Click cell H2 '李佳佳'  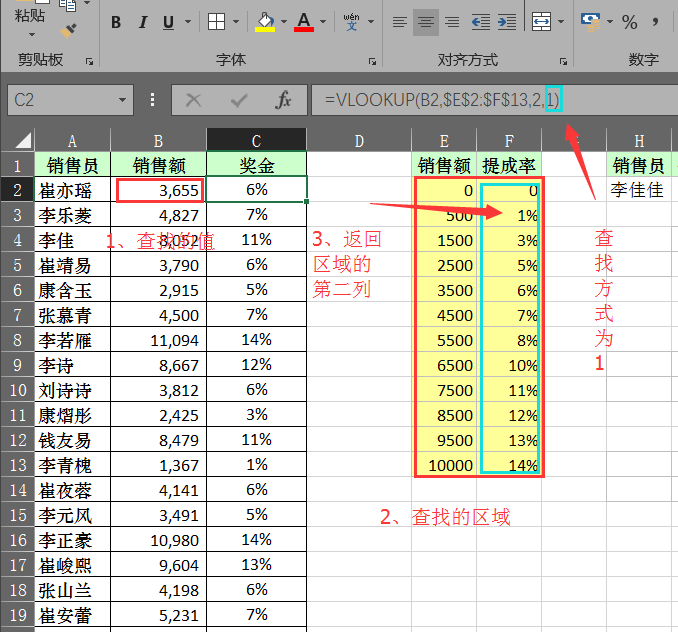tap(639, 190)
